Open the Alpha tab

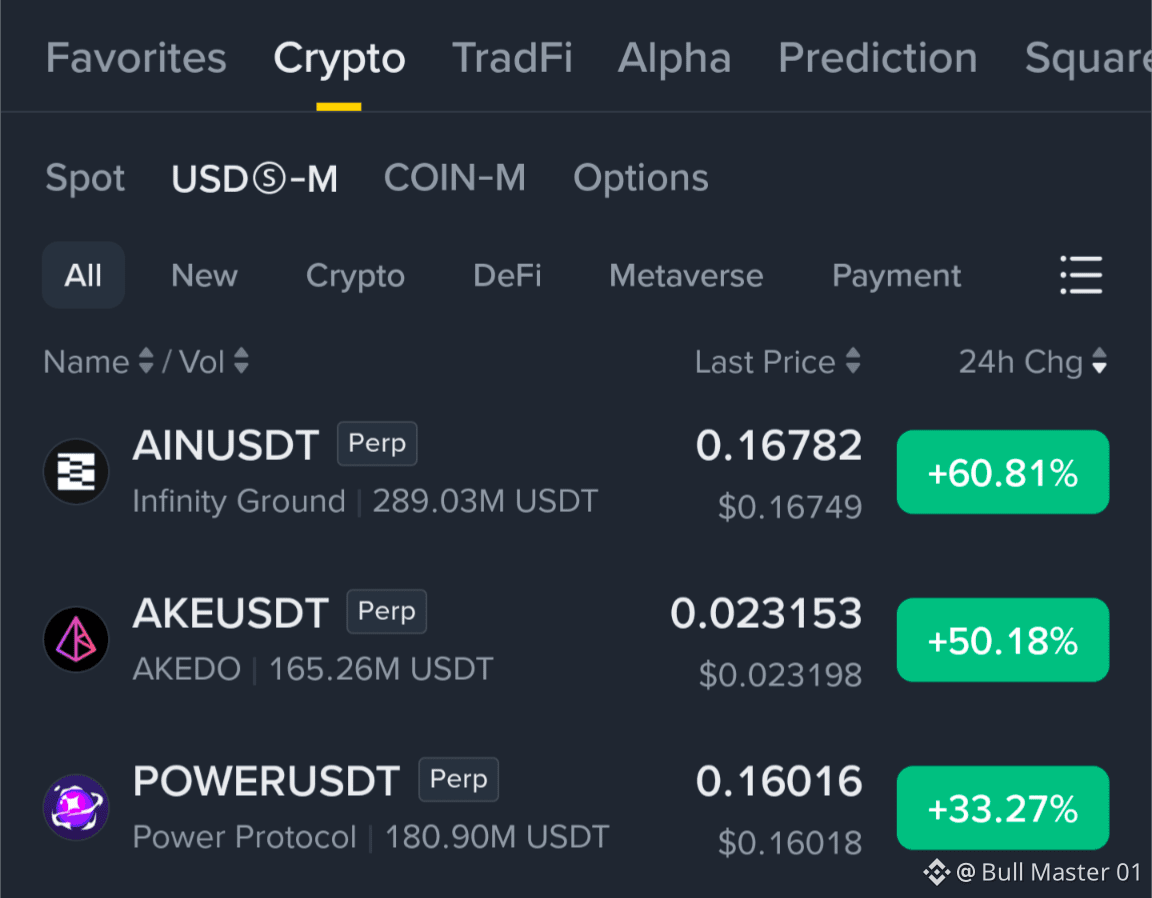[x=674, y=57]
